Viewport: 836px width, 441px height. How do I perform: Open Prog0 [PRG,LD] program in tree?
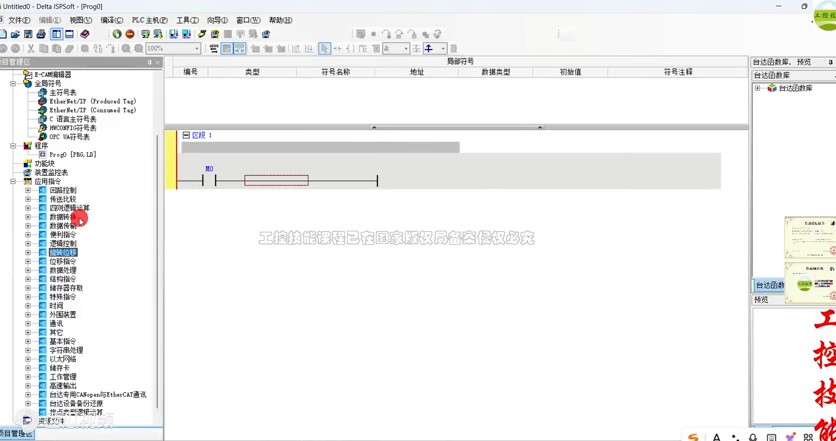click(72, 155)
